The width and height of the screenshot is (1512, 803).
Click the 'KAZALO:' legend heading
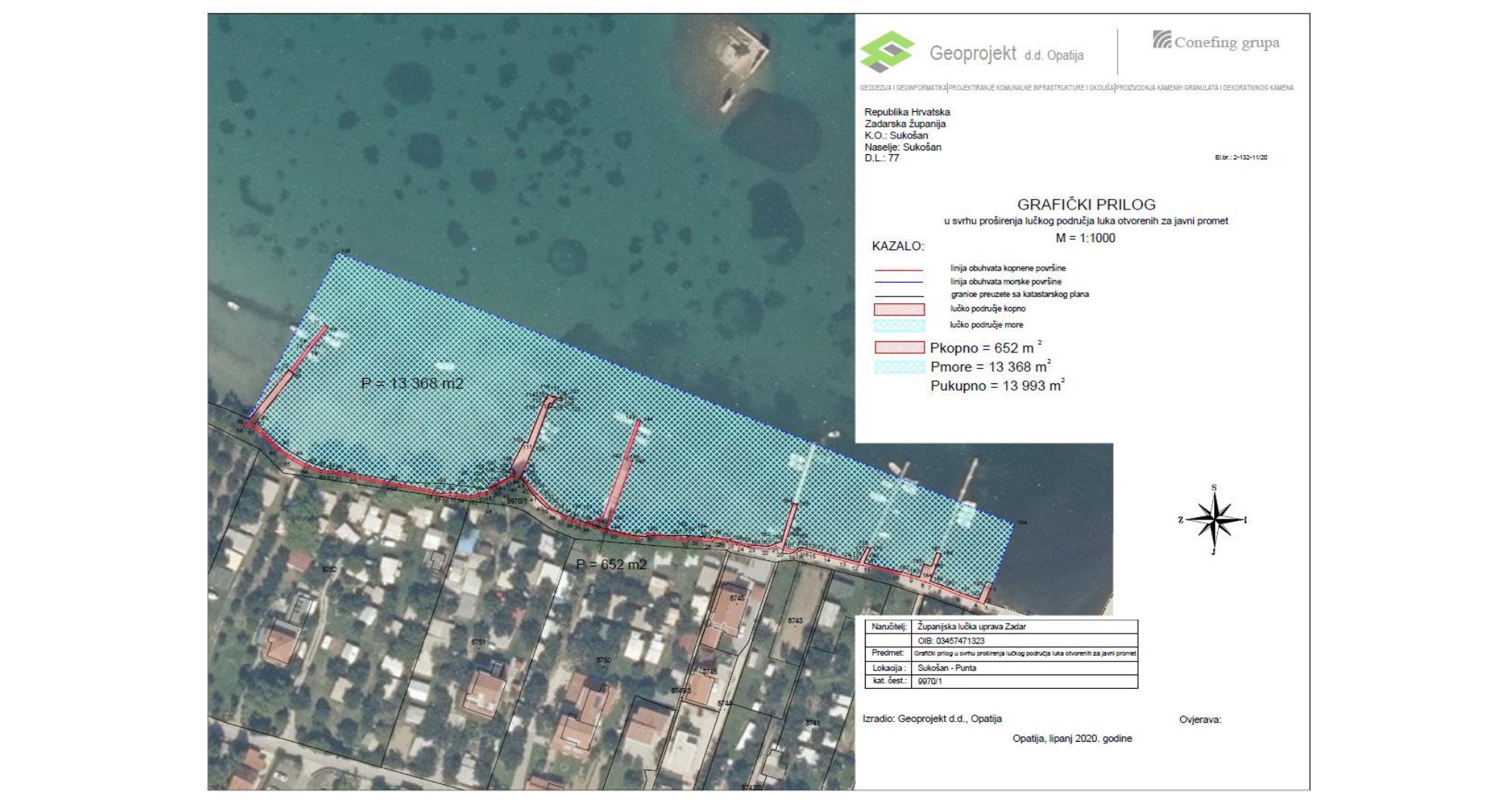[898, 246]
